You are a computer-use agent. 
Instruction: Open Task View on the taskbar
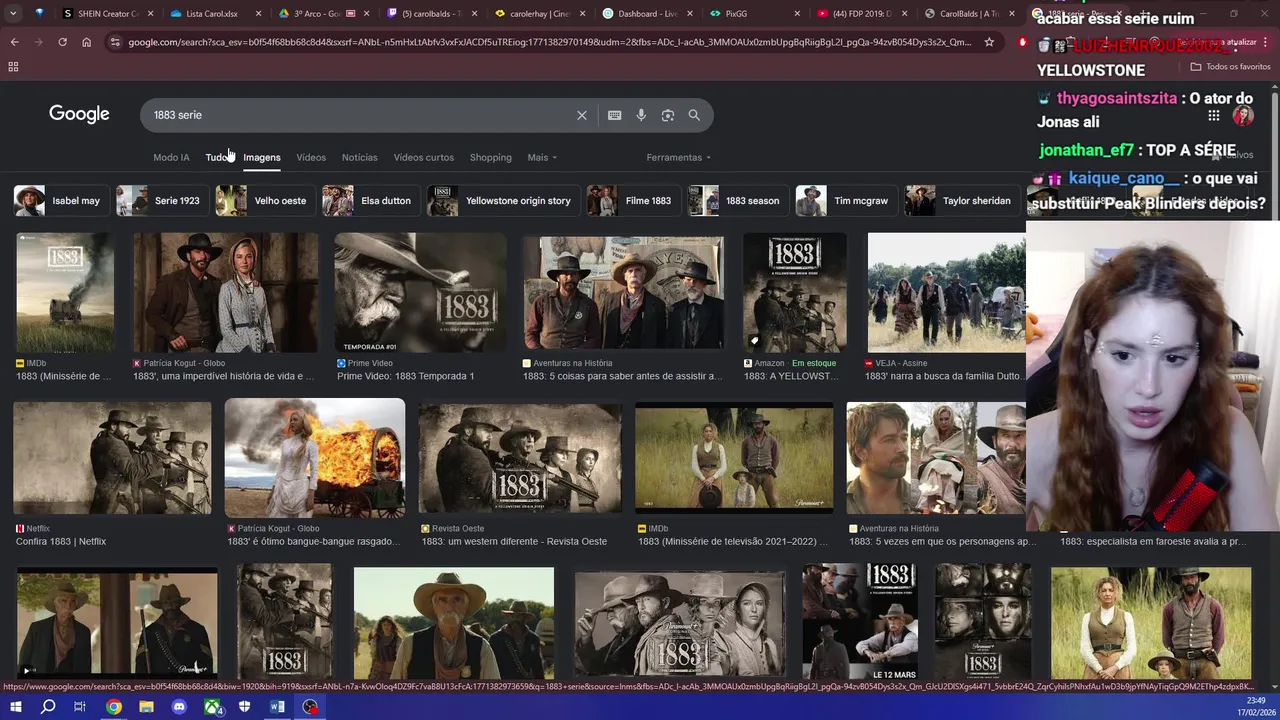pos(80,707)
